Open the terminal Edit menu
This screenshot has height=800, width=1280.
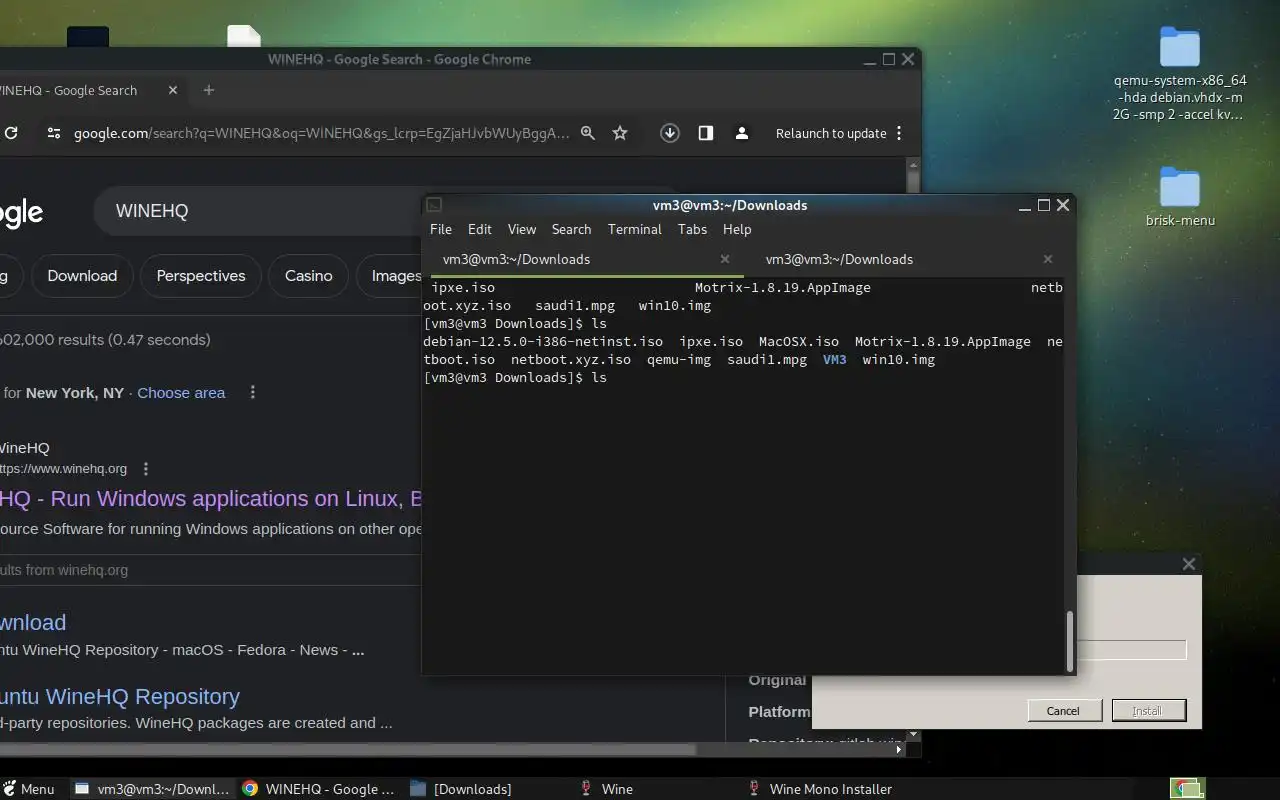click(480, 229)
